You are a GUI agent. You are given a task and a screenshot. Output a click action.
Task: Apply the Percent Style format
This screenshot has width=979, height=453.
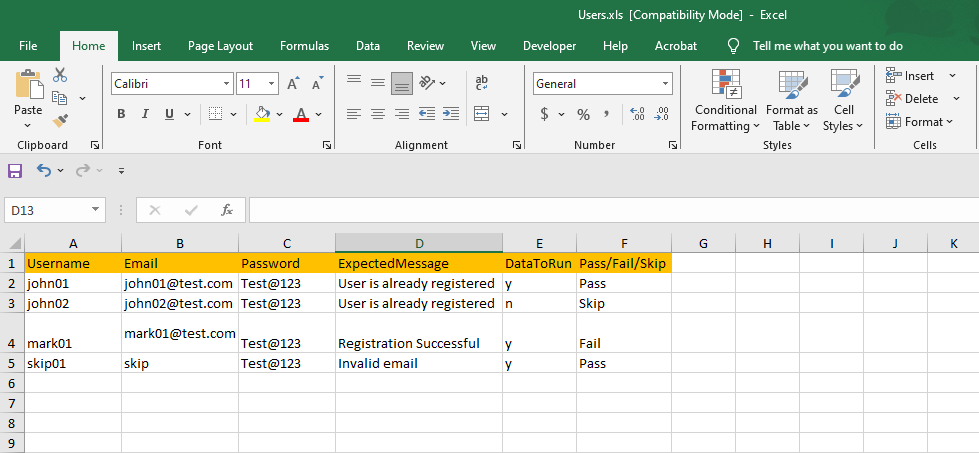583,114
